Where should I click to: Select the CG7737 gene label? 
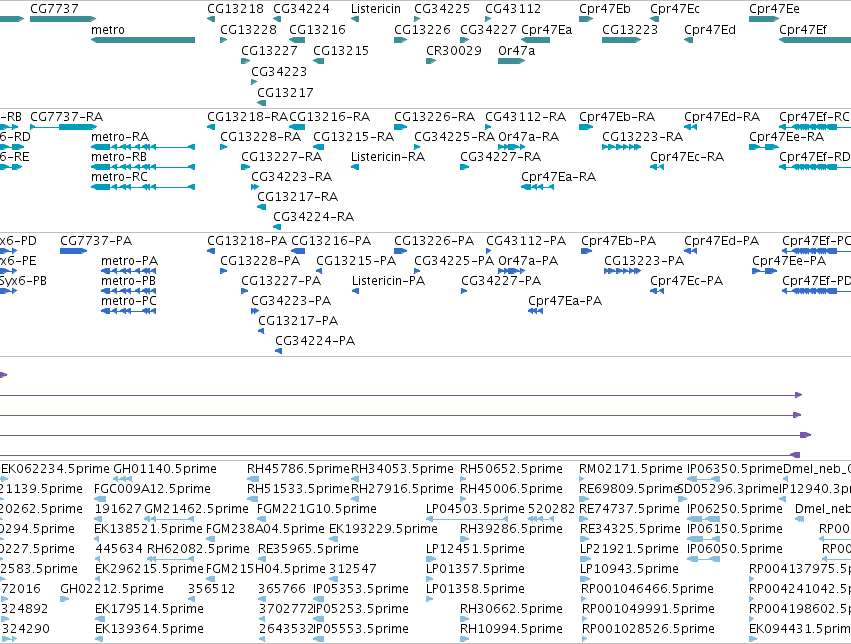[x=54, y=9]
